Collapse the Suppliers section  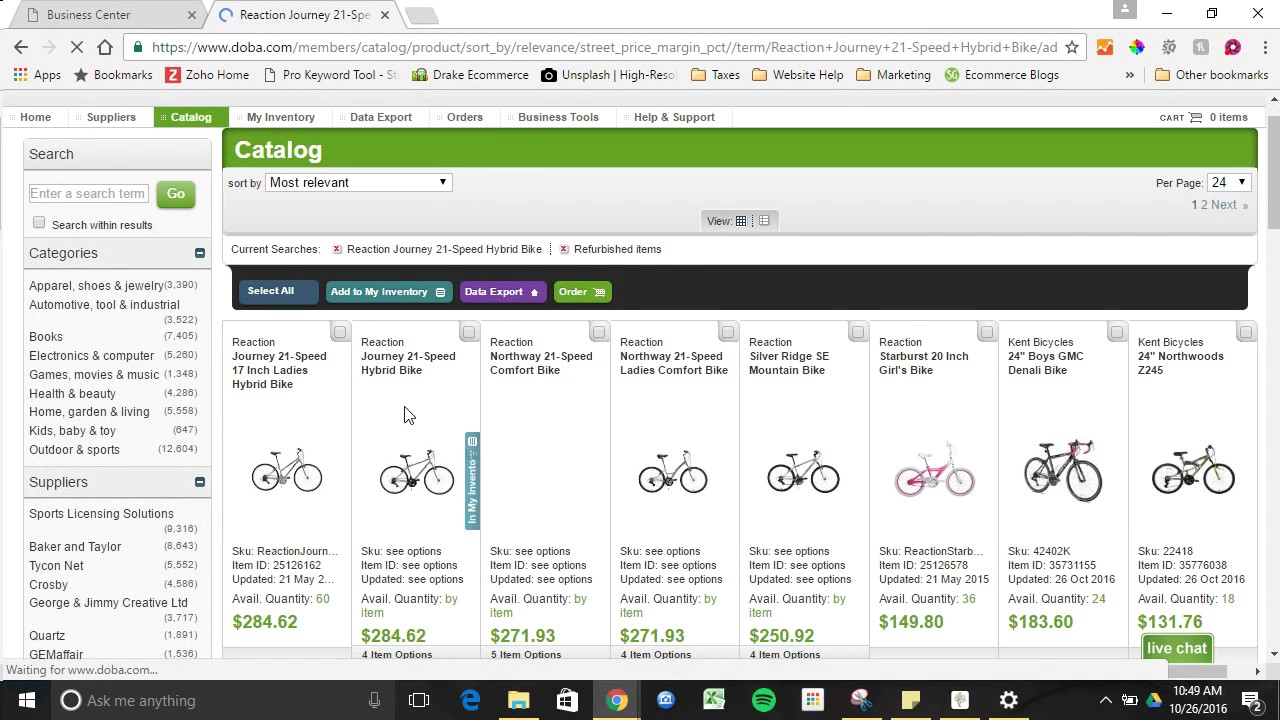200,482
